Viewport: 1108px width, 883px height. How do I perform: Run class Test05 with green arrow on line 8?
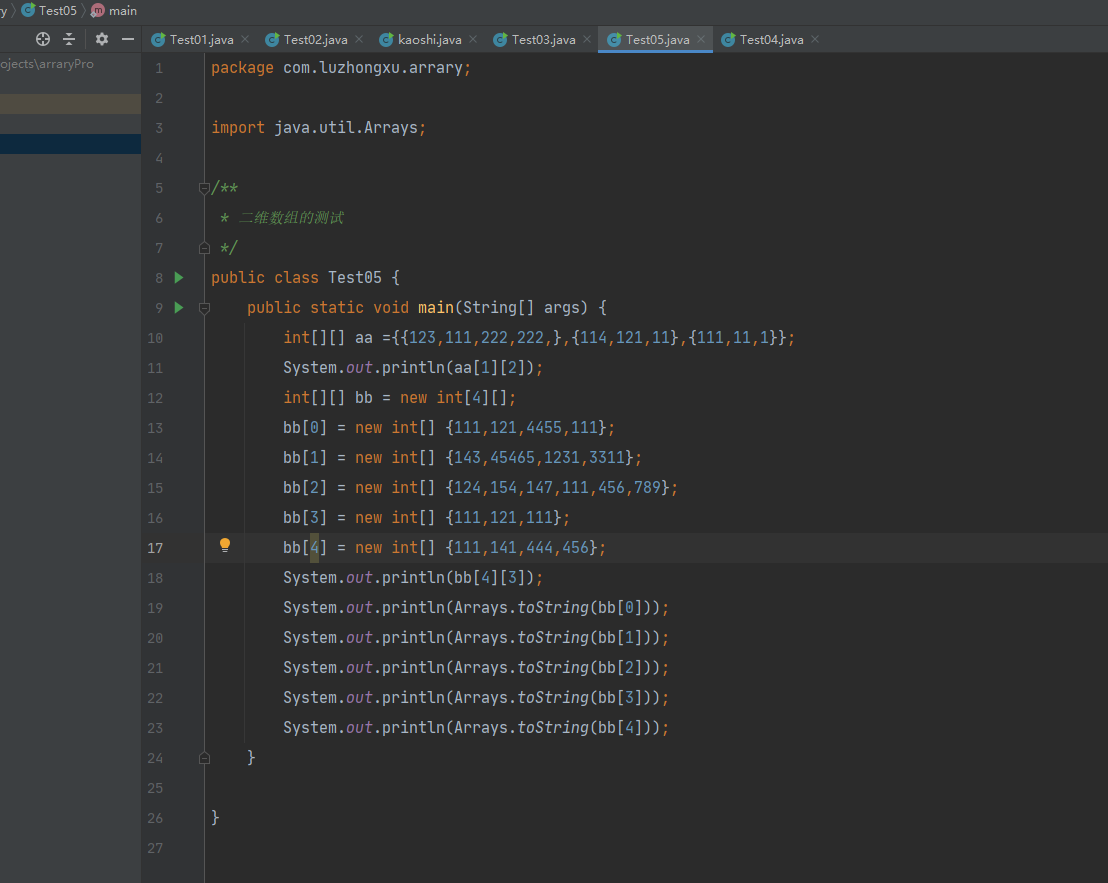click(x=179, y=278)
